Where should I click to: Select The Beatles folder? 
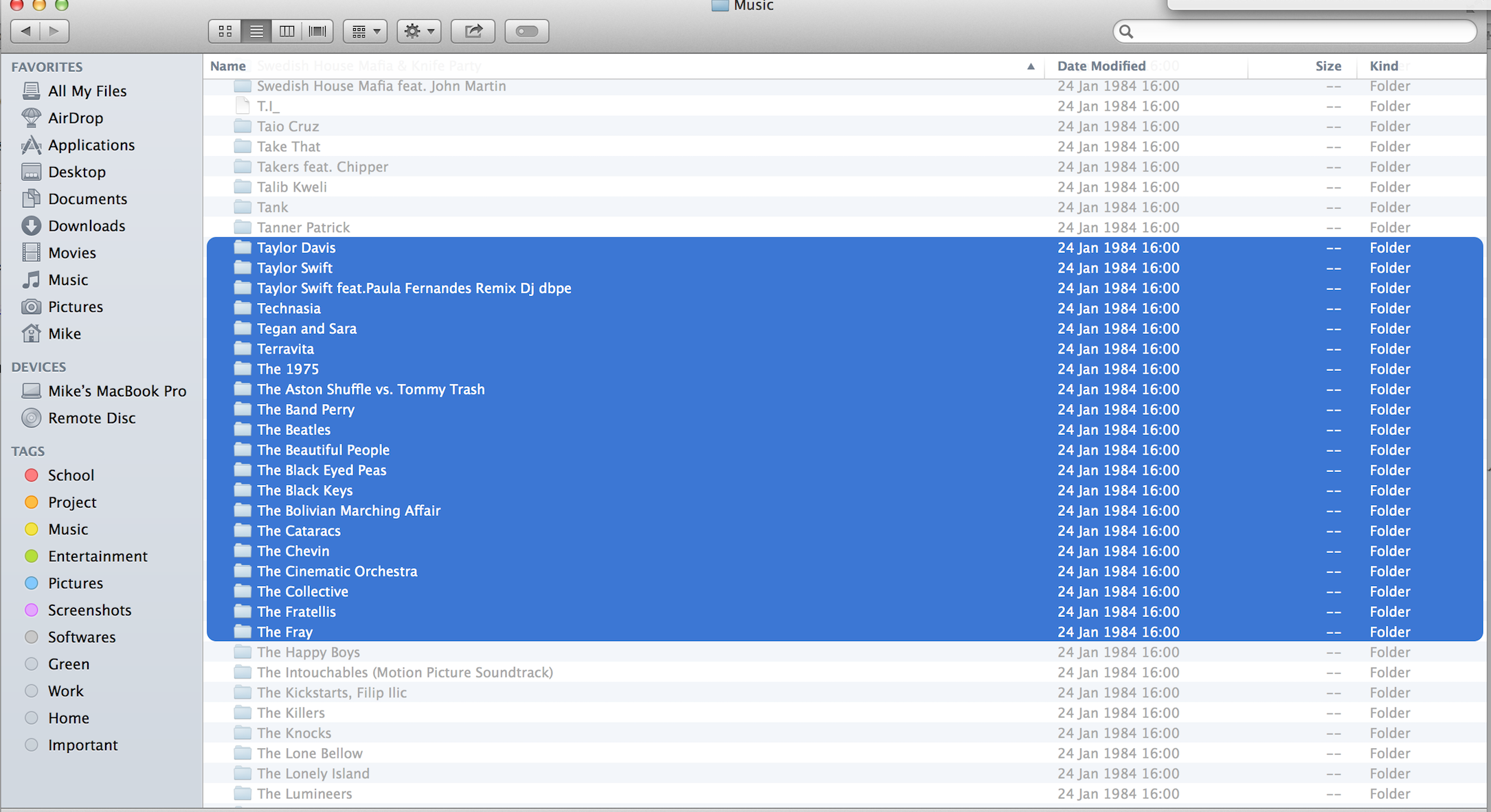pos(844,429)
